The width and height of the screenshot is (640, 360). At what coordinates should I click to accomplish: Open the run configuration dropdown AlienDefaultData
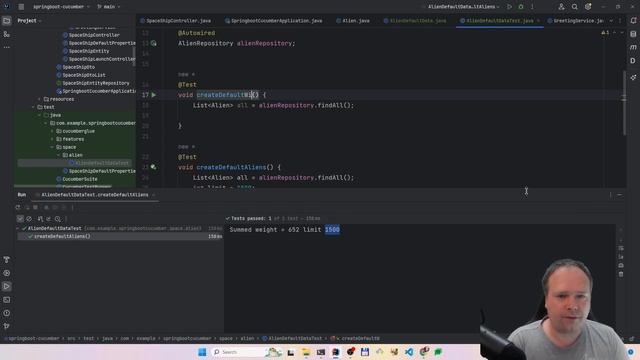[464, 7]
